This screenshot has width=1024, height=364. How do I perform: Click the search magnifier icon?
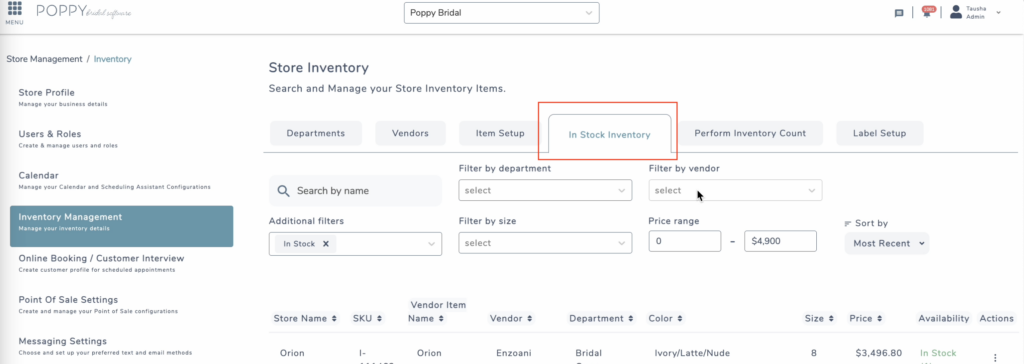(283, 191)
